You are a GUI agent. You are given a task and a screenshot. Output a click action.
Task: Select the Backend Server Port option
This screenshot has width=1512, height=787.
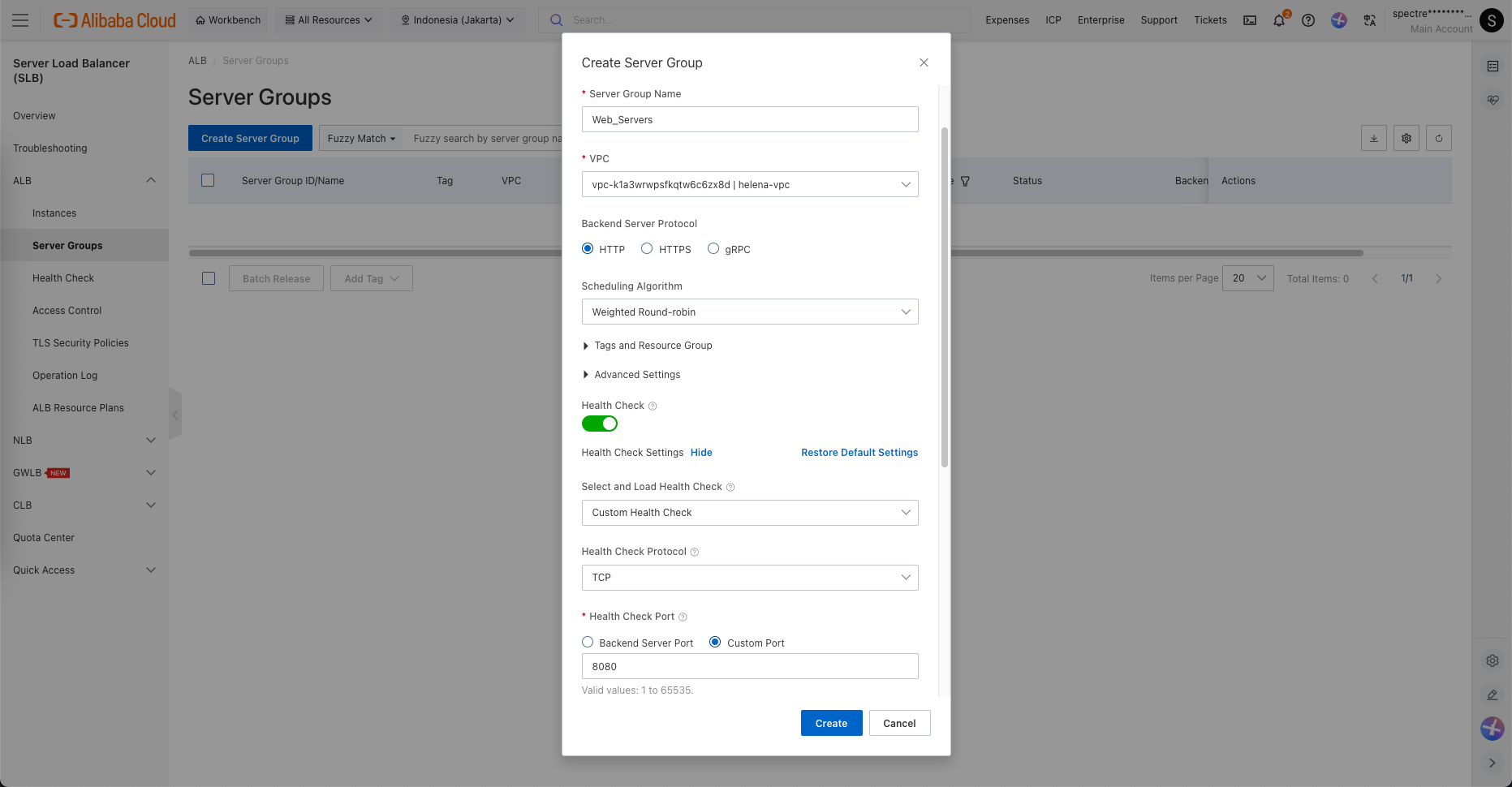click(x=588, y=643)
